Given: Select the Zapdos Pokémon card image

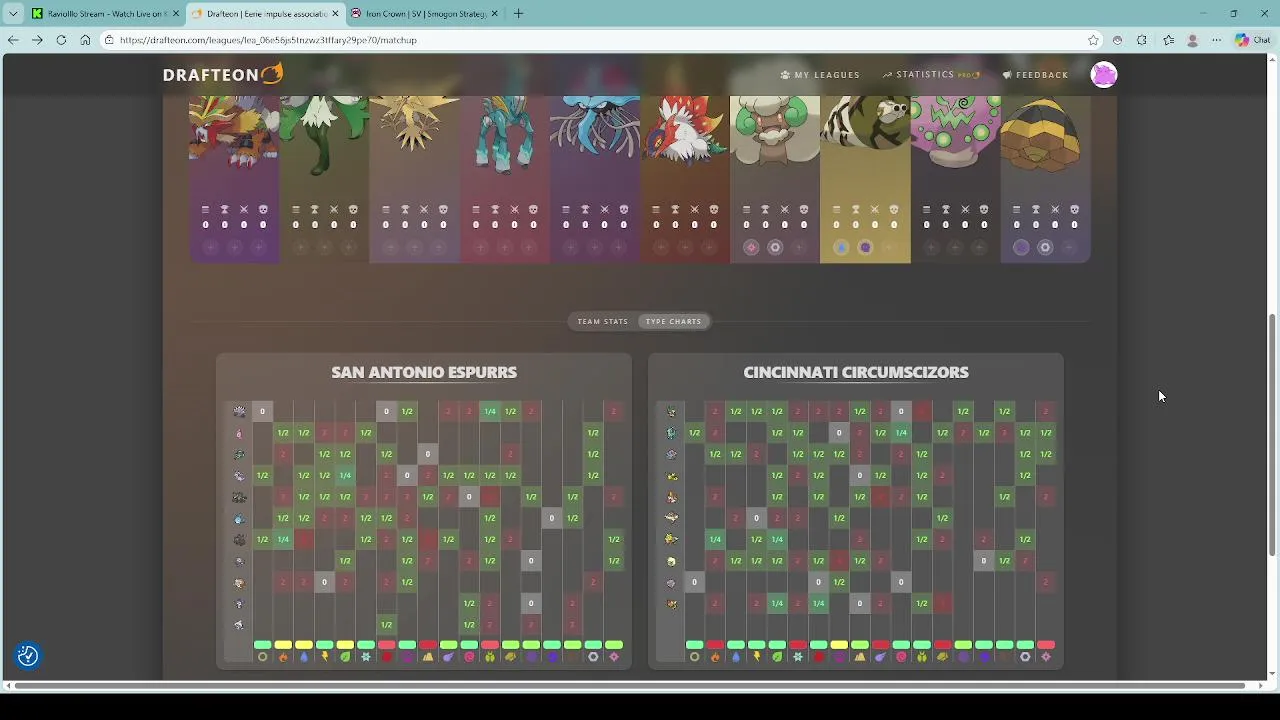Looking at the screenshot, I should tap(414, 125).
